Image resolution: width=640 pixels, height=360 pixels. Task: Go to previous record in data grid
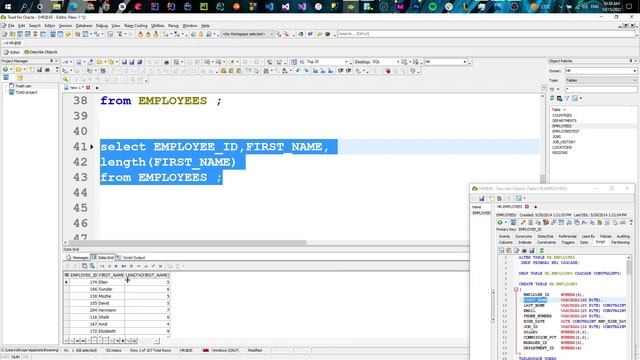109,266
